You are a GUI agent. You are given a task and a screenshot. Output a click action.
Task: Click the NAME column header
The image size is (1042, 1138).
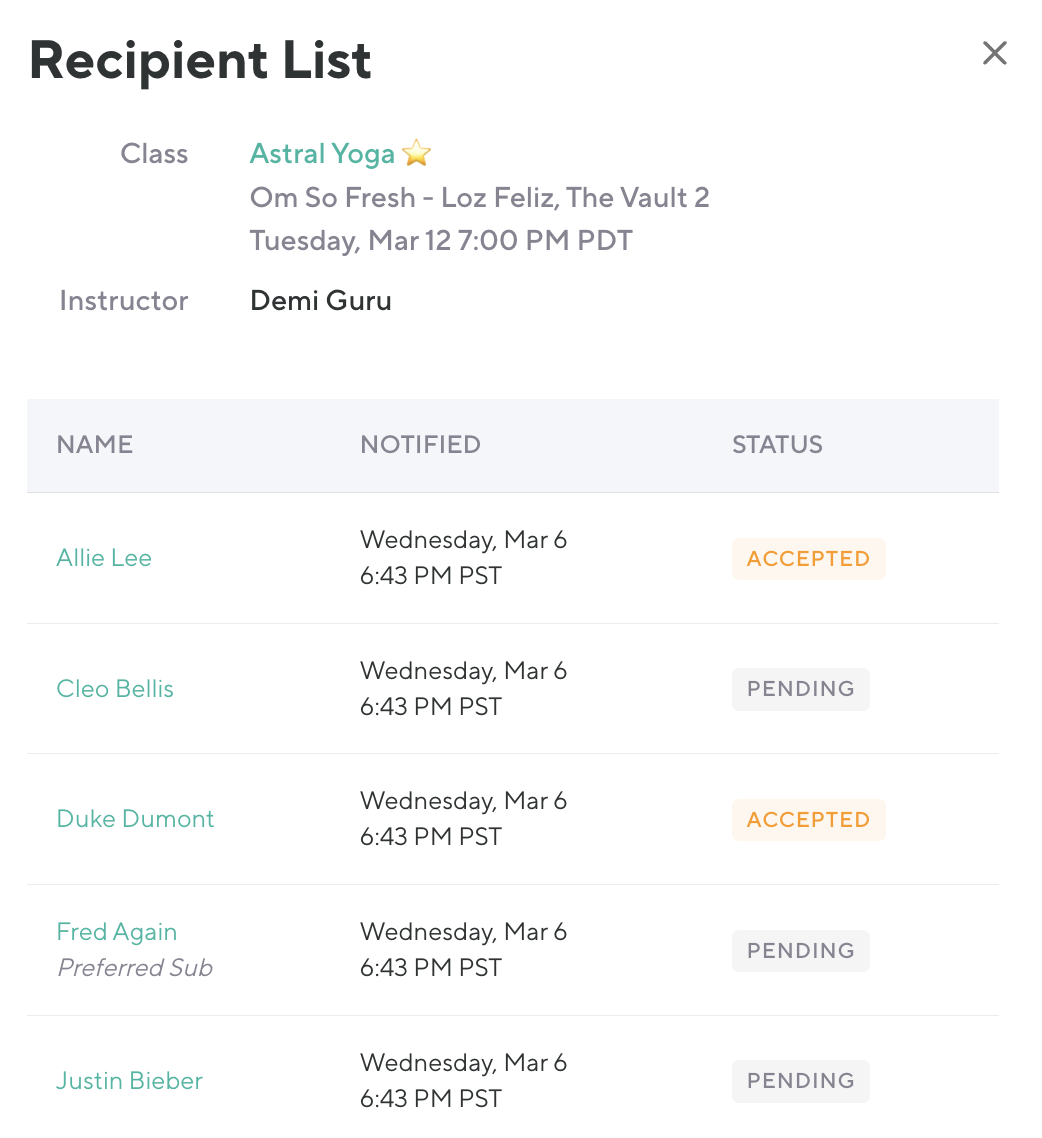click(95, 445)
